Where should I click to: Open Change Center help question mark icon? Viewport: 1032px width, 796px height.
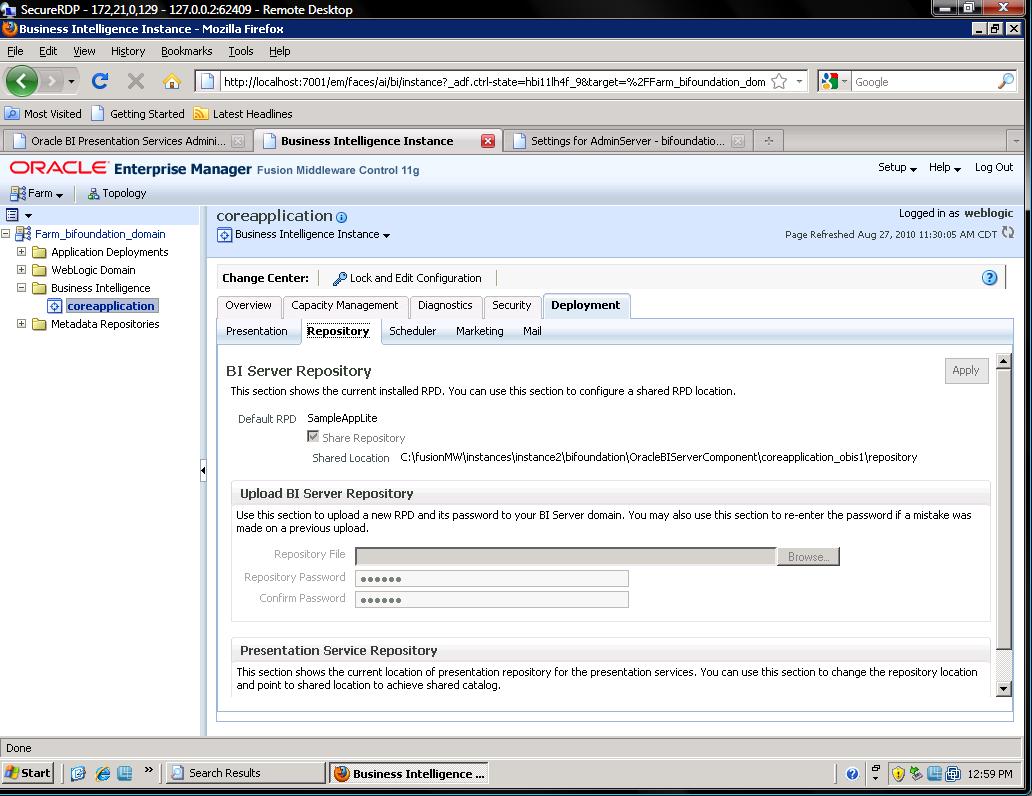coord(989,278)
